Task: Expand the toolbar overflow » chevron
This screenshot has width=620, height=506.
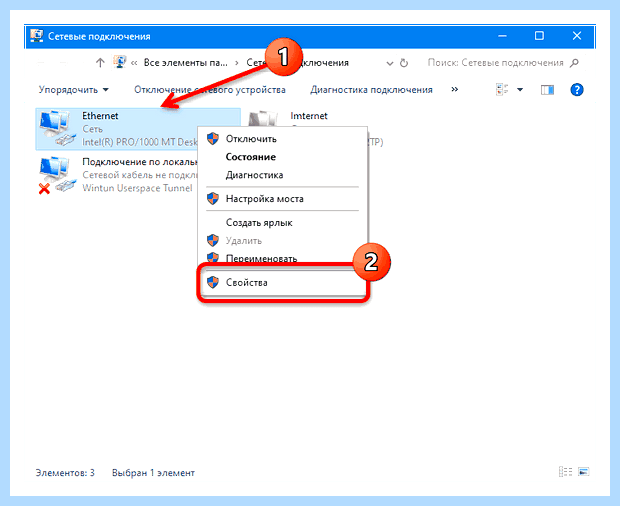Action: click(x=455, y=89)
